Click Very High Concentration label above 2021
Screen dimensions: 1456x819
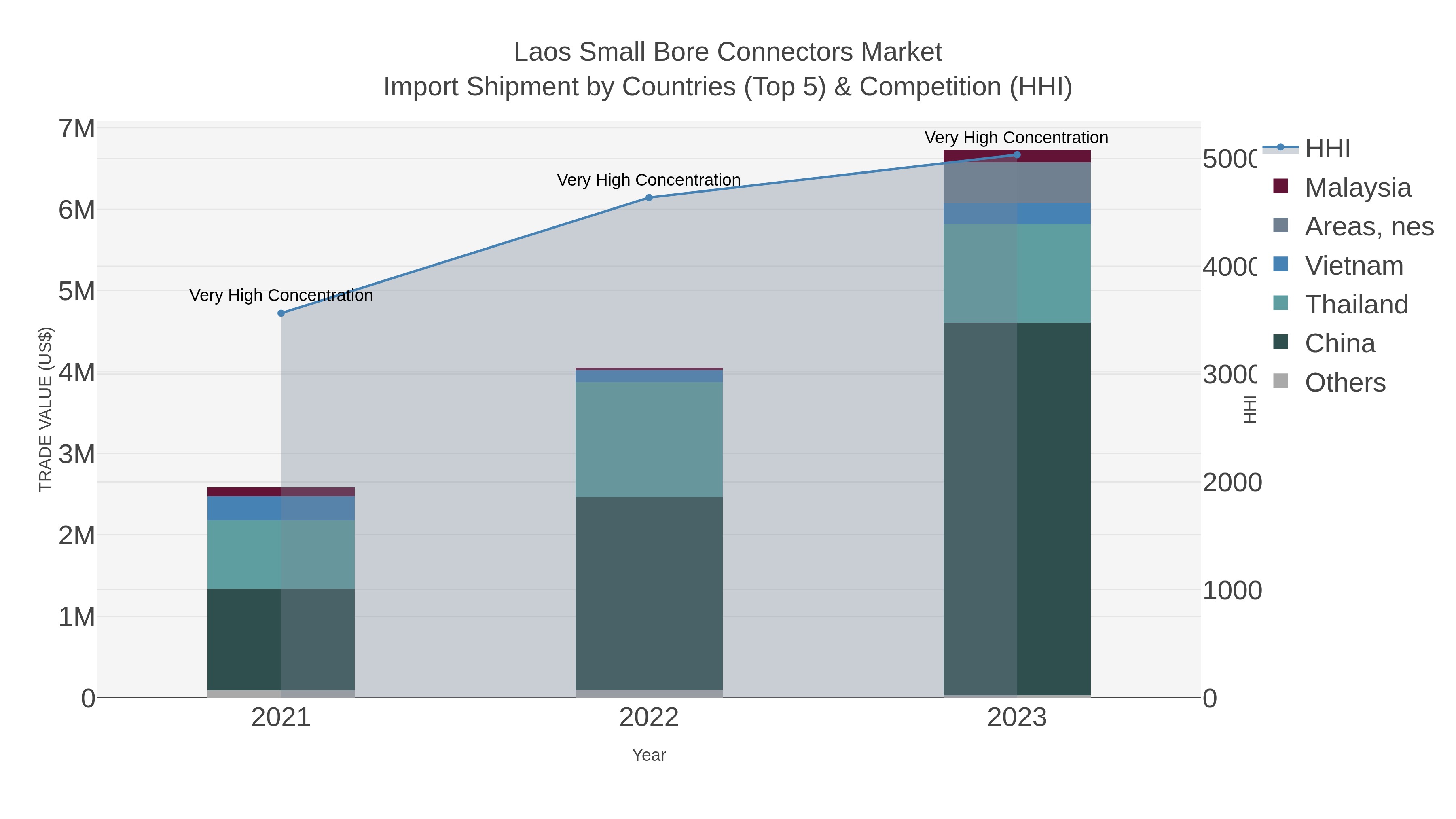click(x=281, y=295)
